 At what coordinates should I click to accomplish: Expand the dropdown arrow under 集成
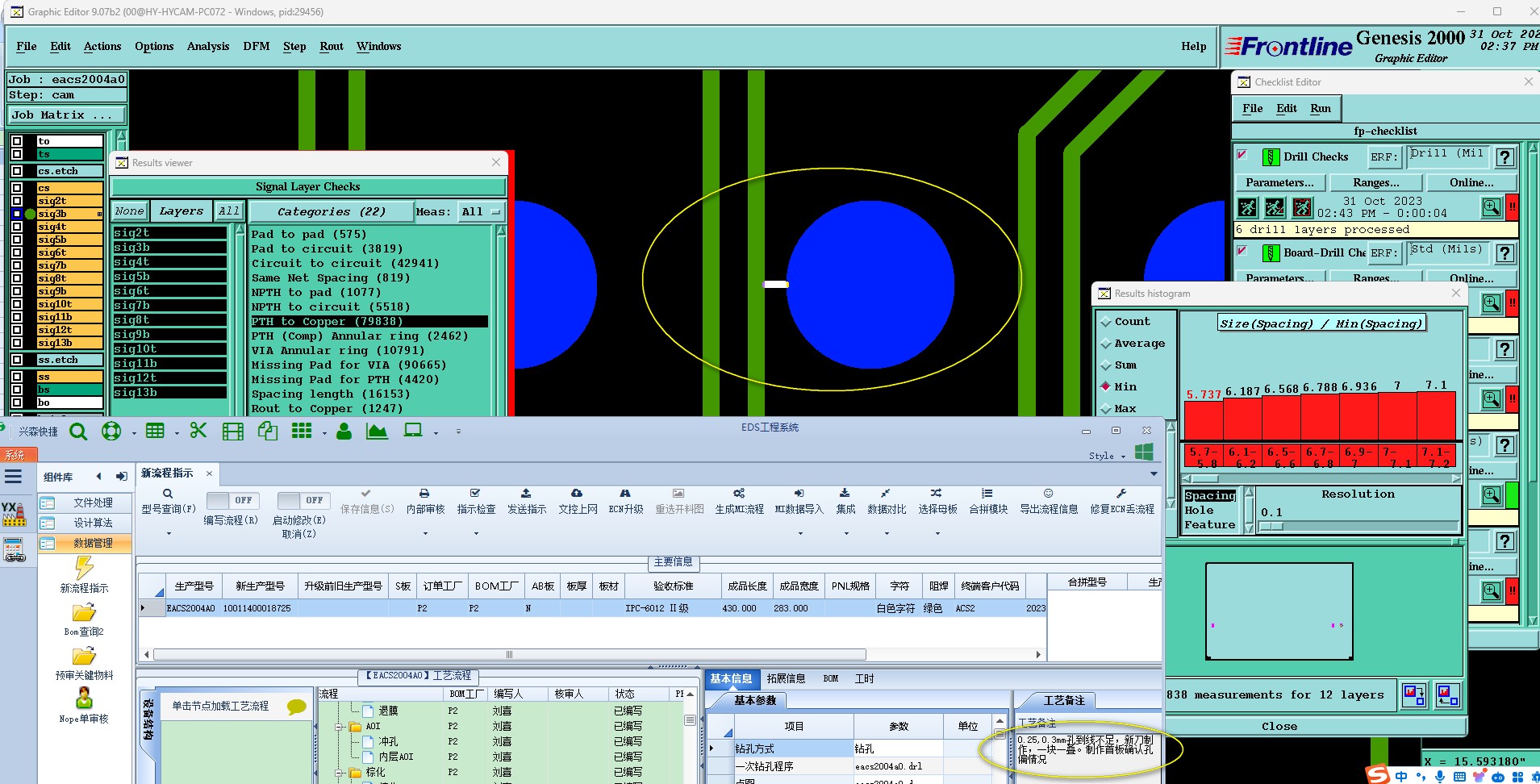[x=845, y=534]
